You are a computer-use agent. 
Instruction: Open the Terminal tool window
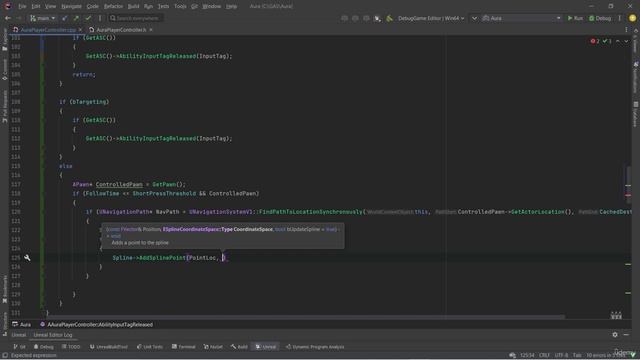[x=184, y=347]
